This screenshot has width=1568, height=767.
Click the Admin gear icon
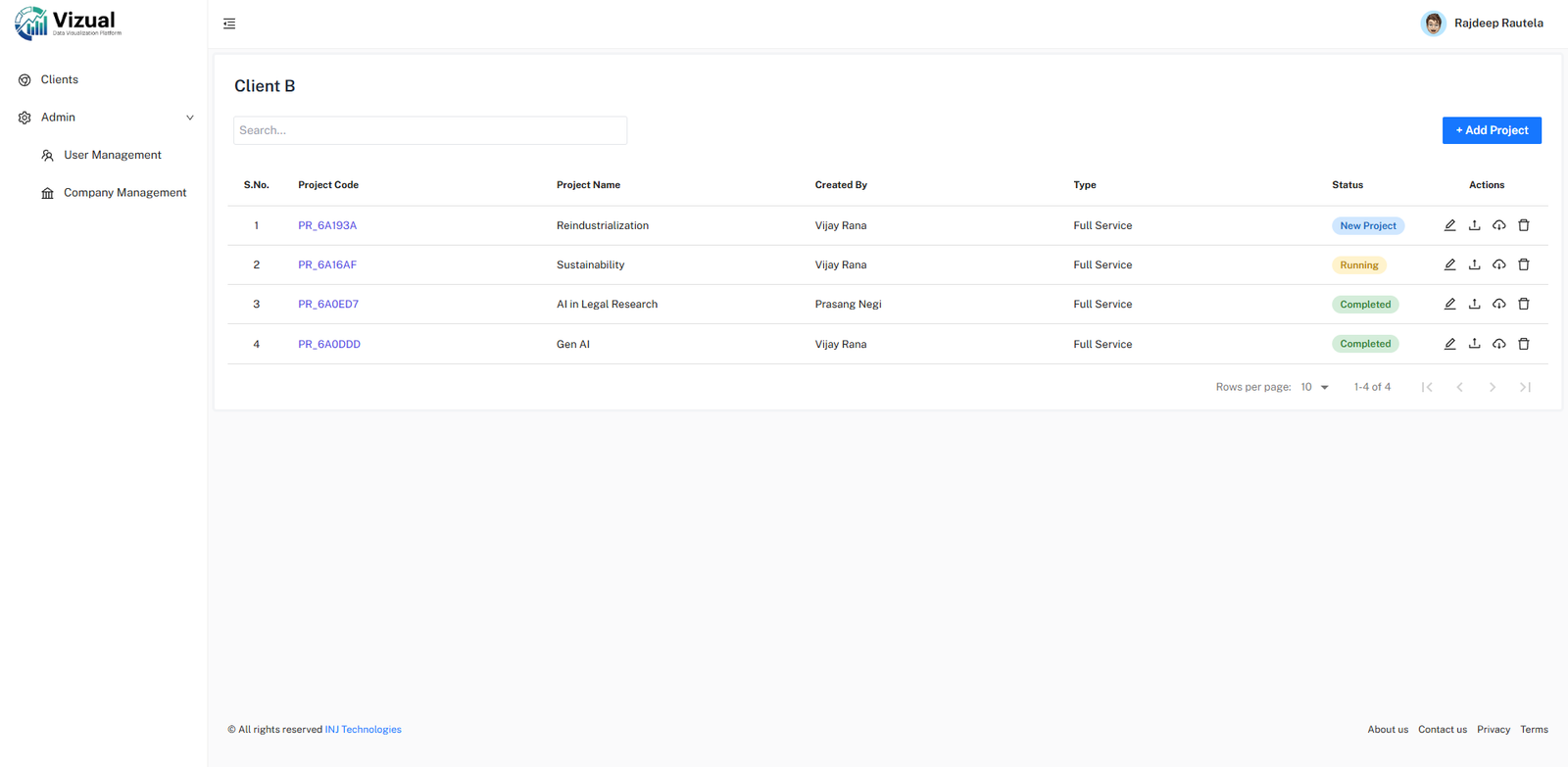[x=24, y=118]
